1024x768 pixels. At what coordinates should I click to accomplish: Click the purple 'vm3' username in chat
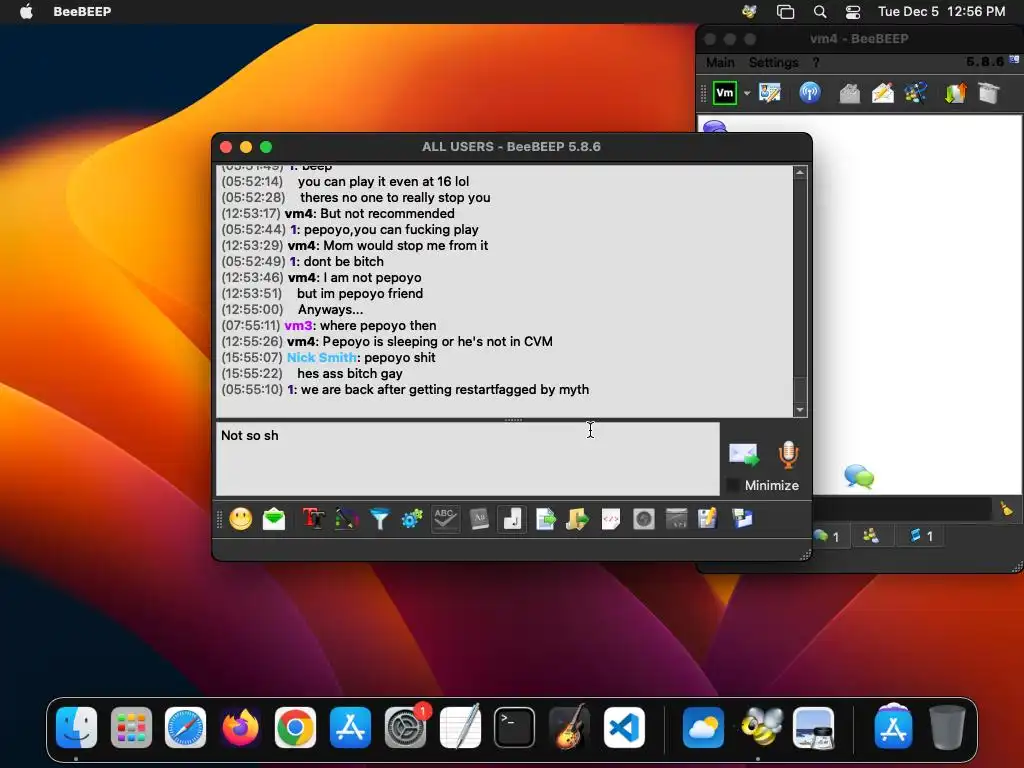pyautogui.click(x=298, y=325)
